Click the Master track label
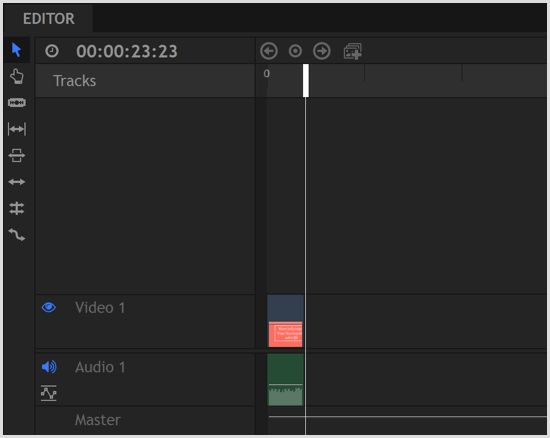 (x=98, y=420)
